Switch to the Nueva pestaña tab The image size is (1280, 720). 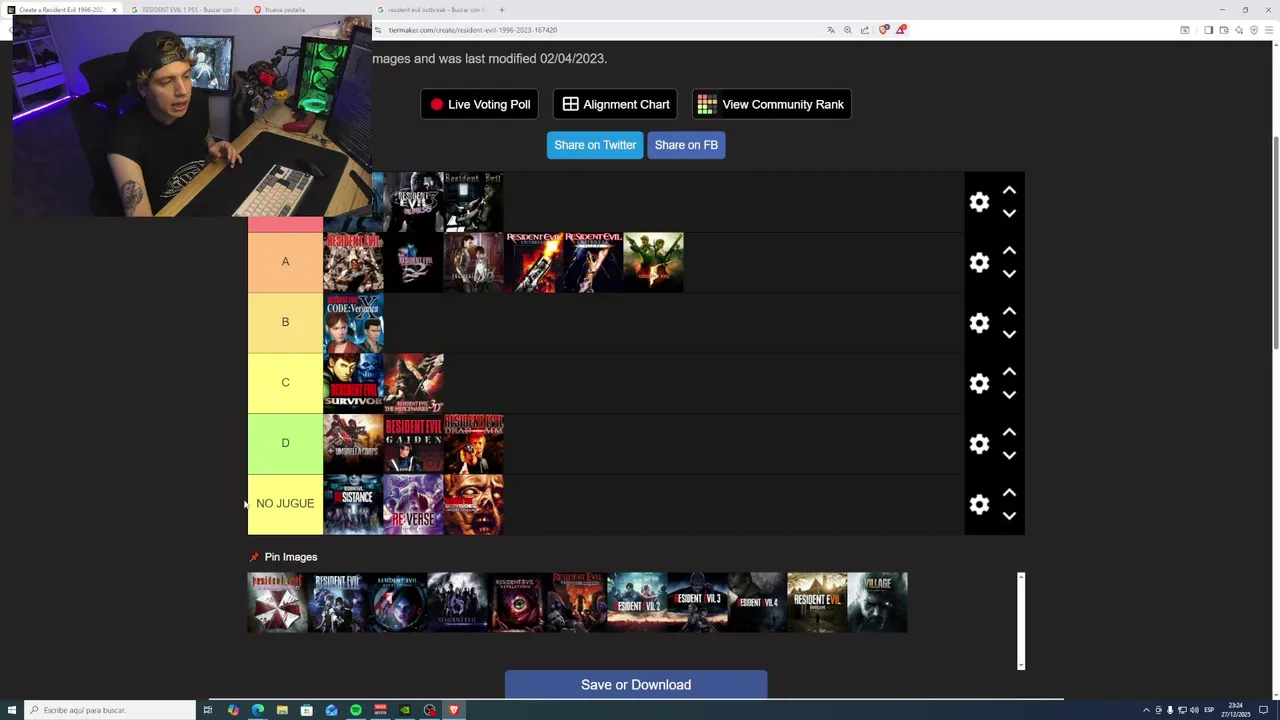coord(305,10)
